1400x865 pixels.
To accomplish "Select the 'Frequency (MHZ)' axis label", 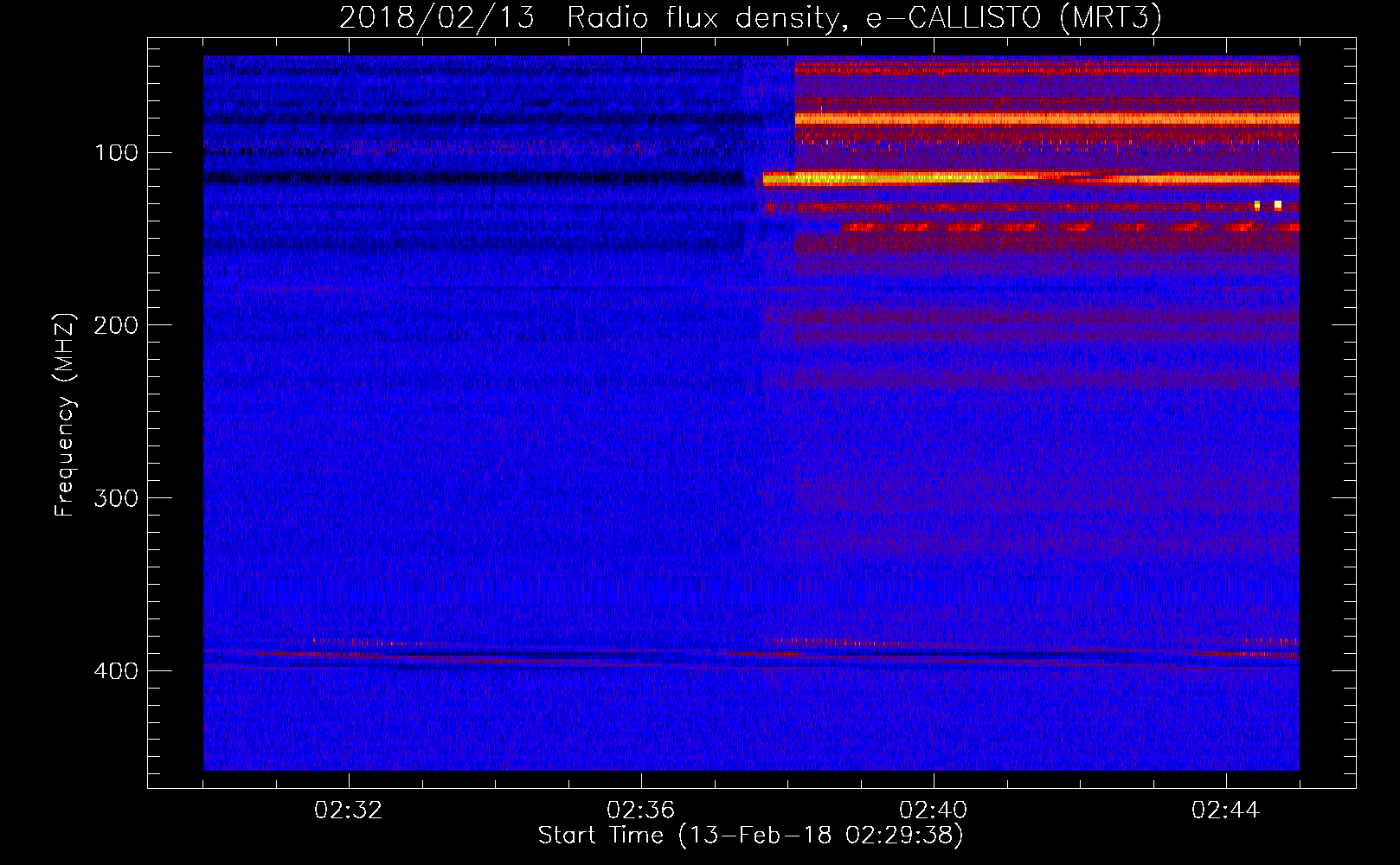I will click(65, 414).
